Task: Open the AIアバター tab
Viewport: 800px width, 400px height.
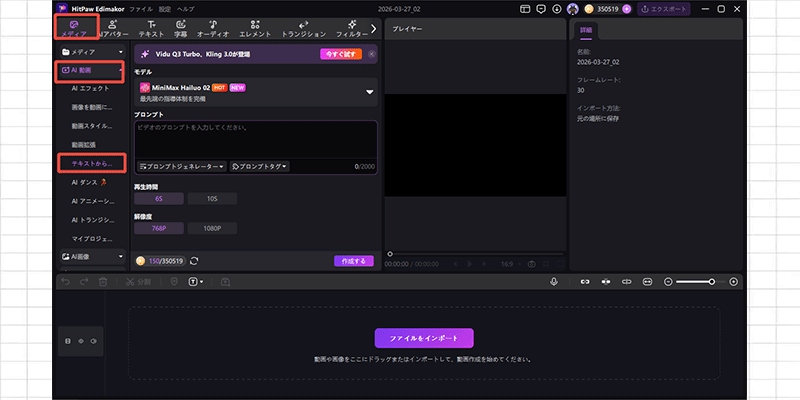Action: coord(112,29)
